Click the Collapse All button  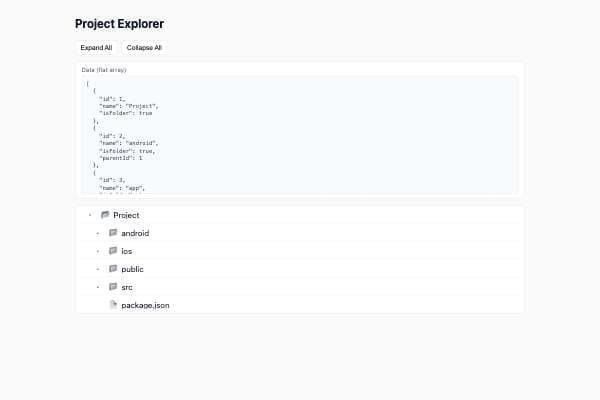(x=144, y=48)
